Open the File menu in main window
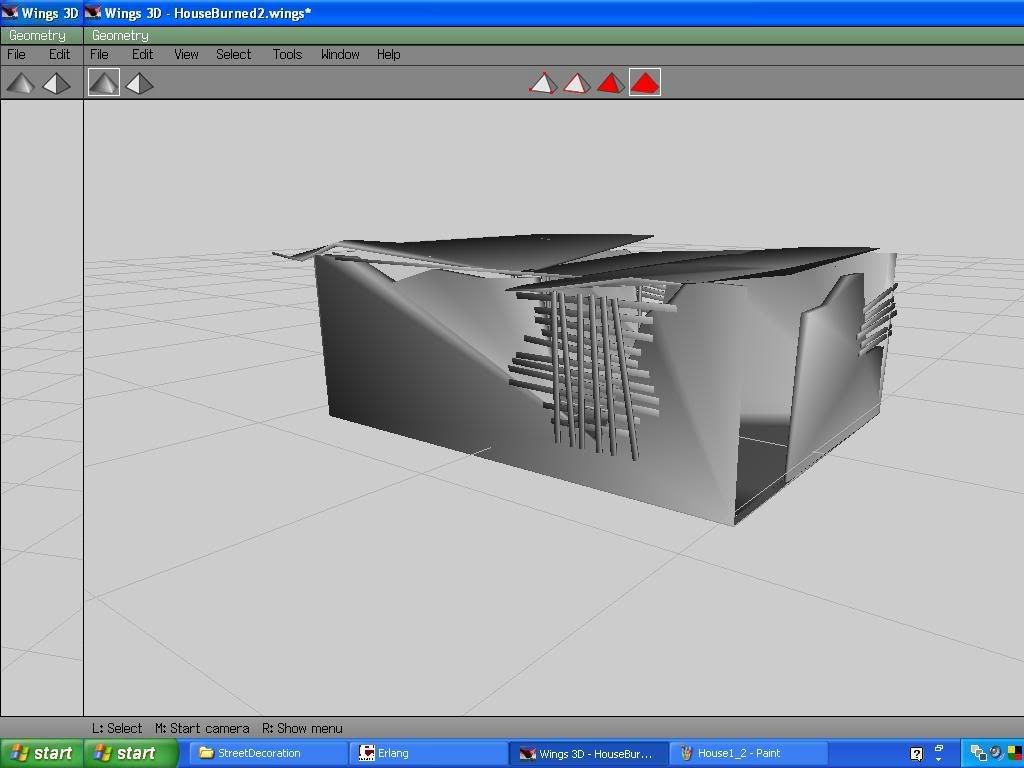This screenshot has height=768, width=1024. pyautogui.click(x=99, y=54)
